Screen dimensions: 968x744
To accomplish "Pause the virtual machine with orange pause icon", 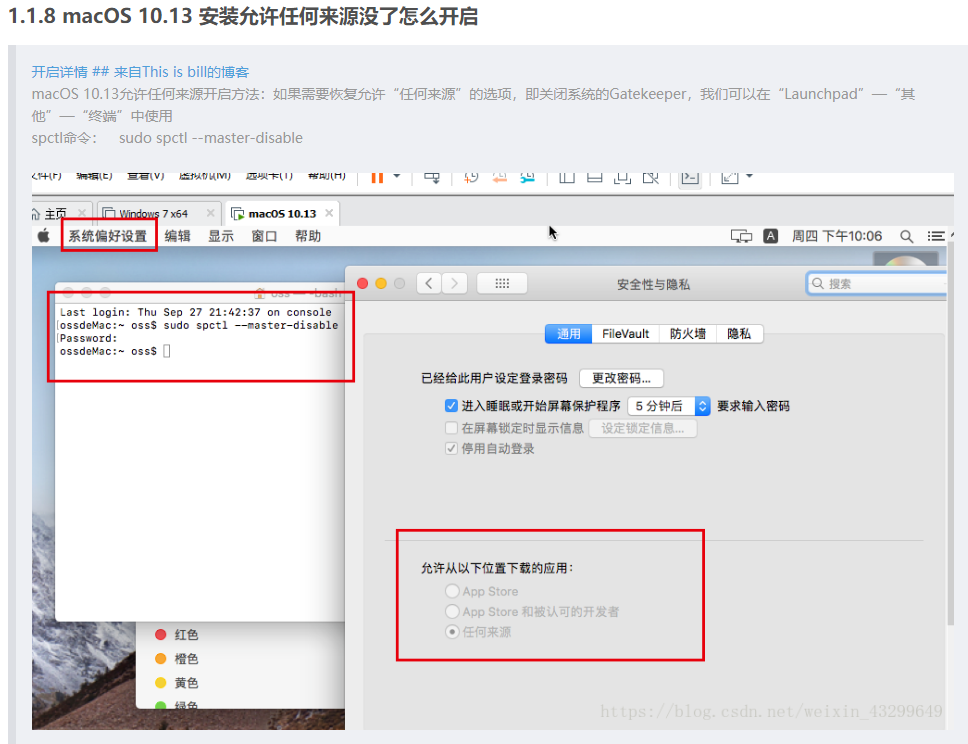I will pyautogui.click(x=377, y=178).
